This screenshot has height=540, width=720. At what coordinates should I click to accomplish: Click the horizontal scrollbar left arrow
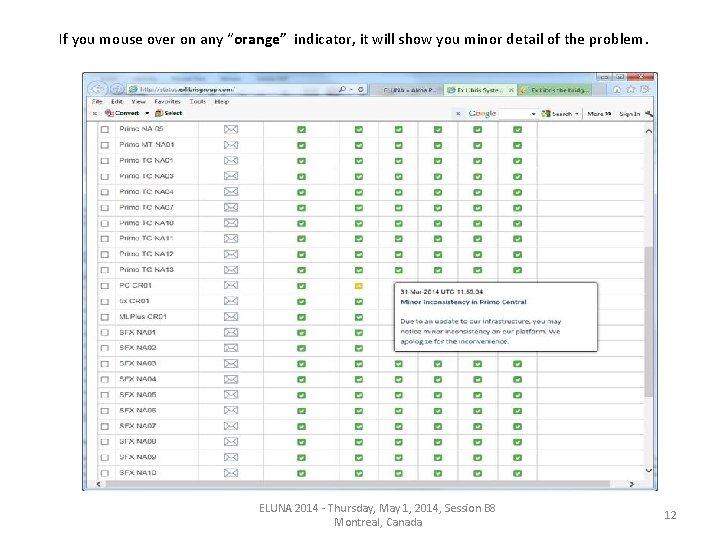99,484
